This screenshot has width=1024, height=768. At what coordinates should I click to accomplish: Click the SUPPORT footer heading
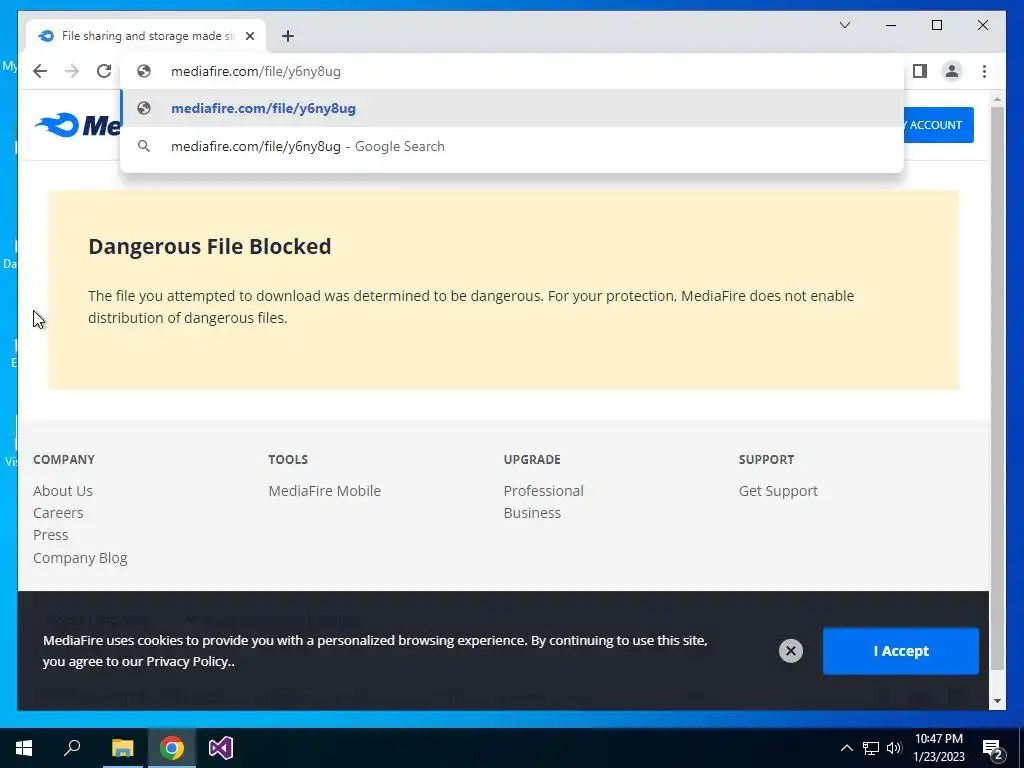[766, 459]
